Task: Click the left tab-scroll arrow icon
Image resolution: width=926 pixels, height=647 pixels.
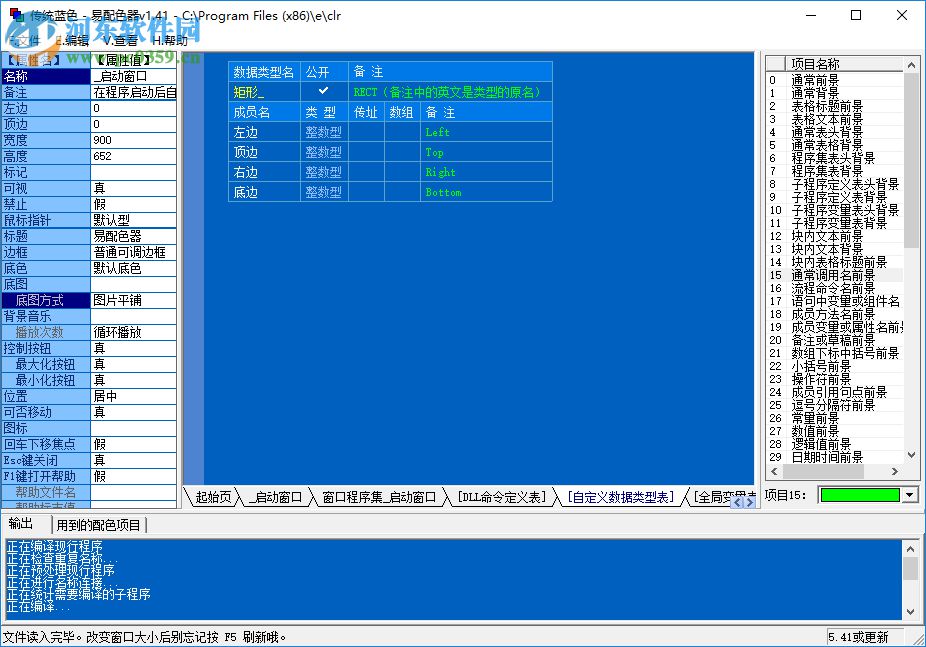Action: 737,502
